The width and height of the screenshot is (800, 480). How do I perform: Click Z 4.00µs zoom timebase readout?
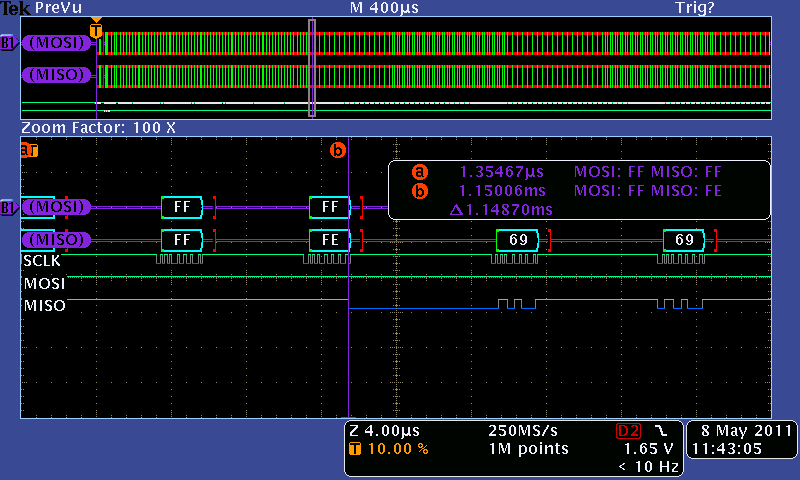[x=385, y=431]
